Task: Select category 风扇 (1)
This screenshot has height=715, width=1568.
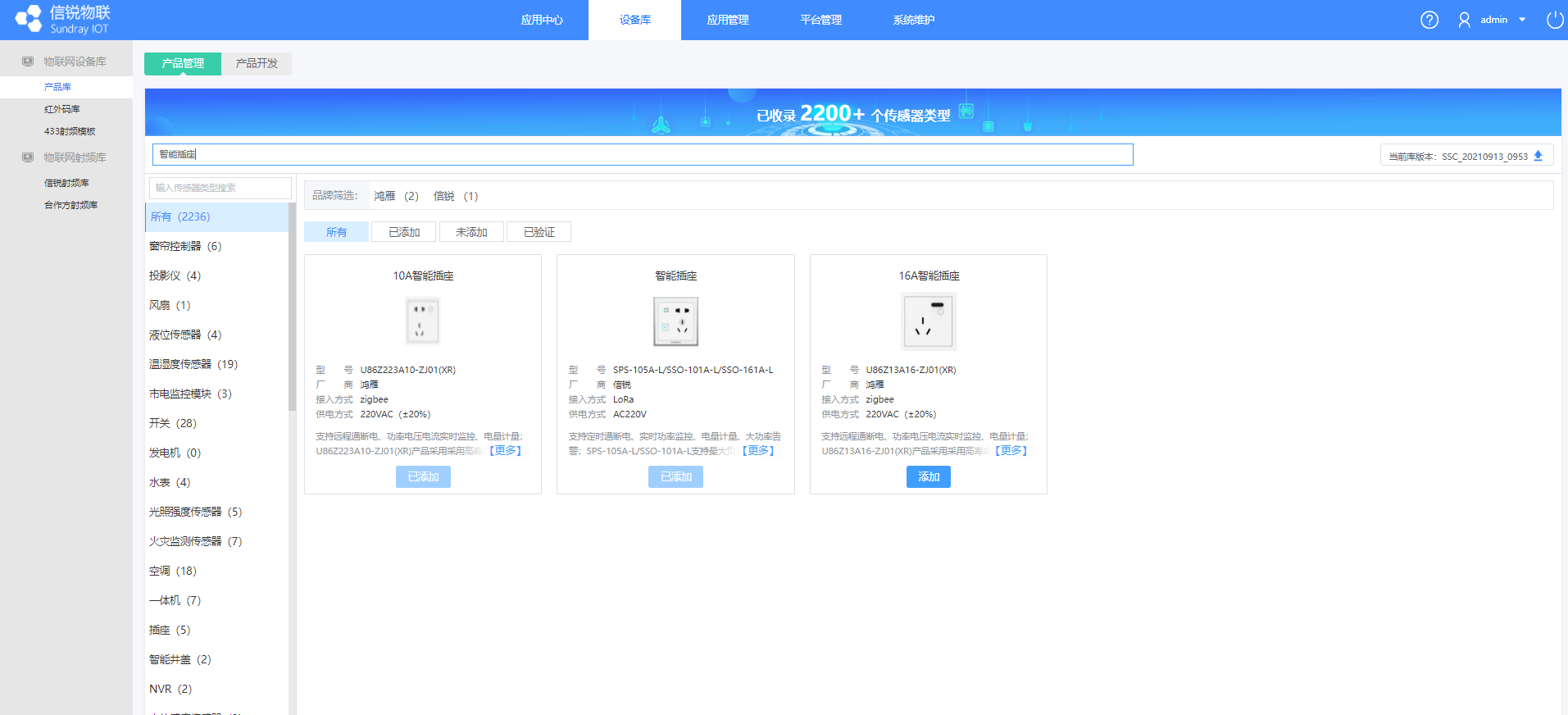Action: tap(216, 305)
